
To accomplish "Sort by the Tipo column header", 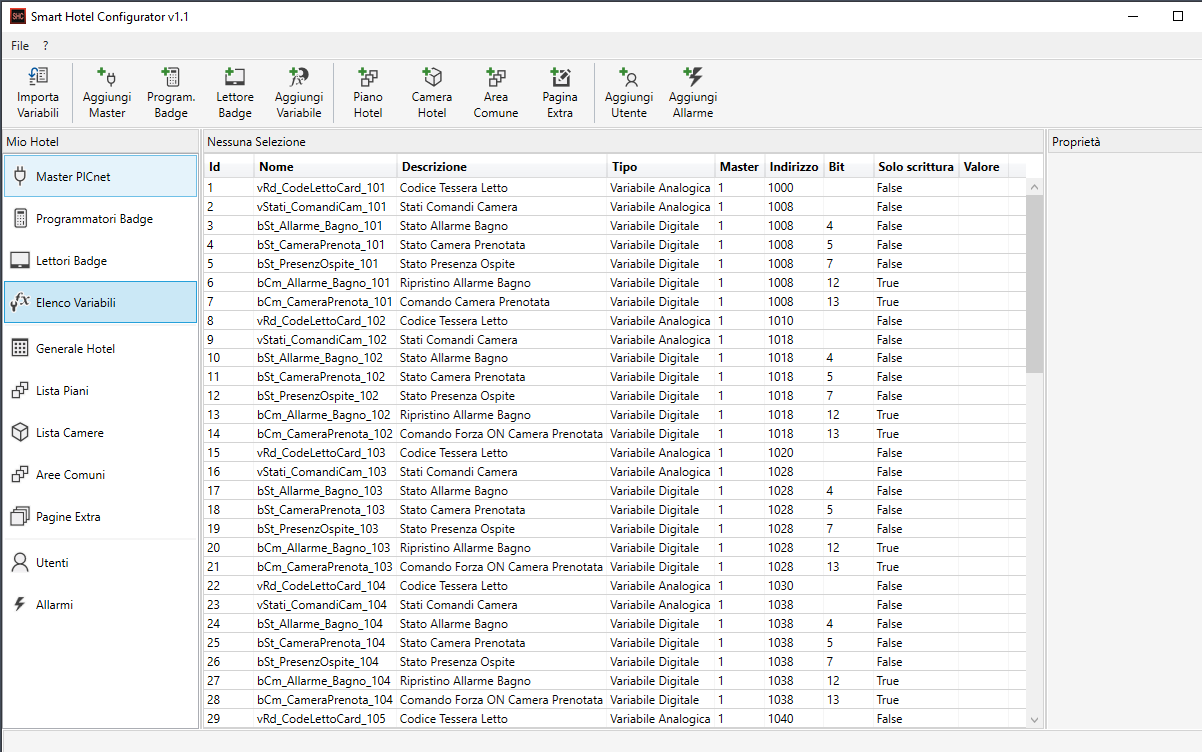I will pos(661,167).
